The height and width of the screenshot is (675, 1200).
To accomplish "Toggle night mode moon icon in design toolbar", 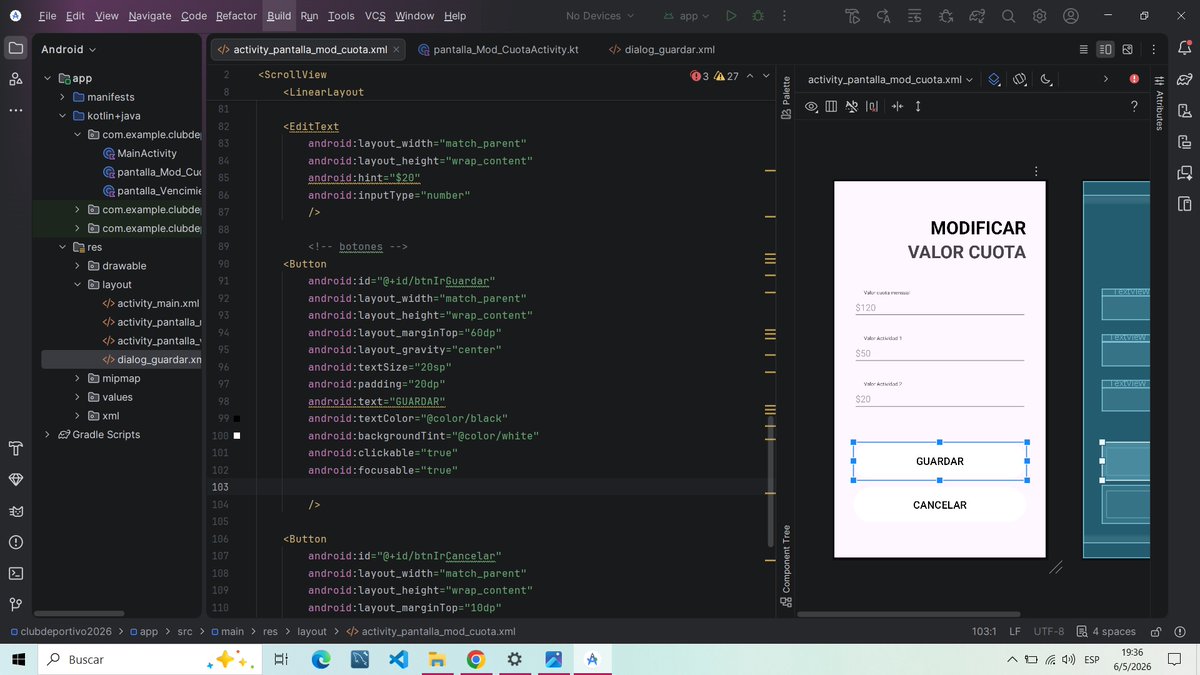I will (x=1046, y=79).
